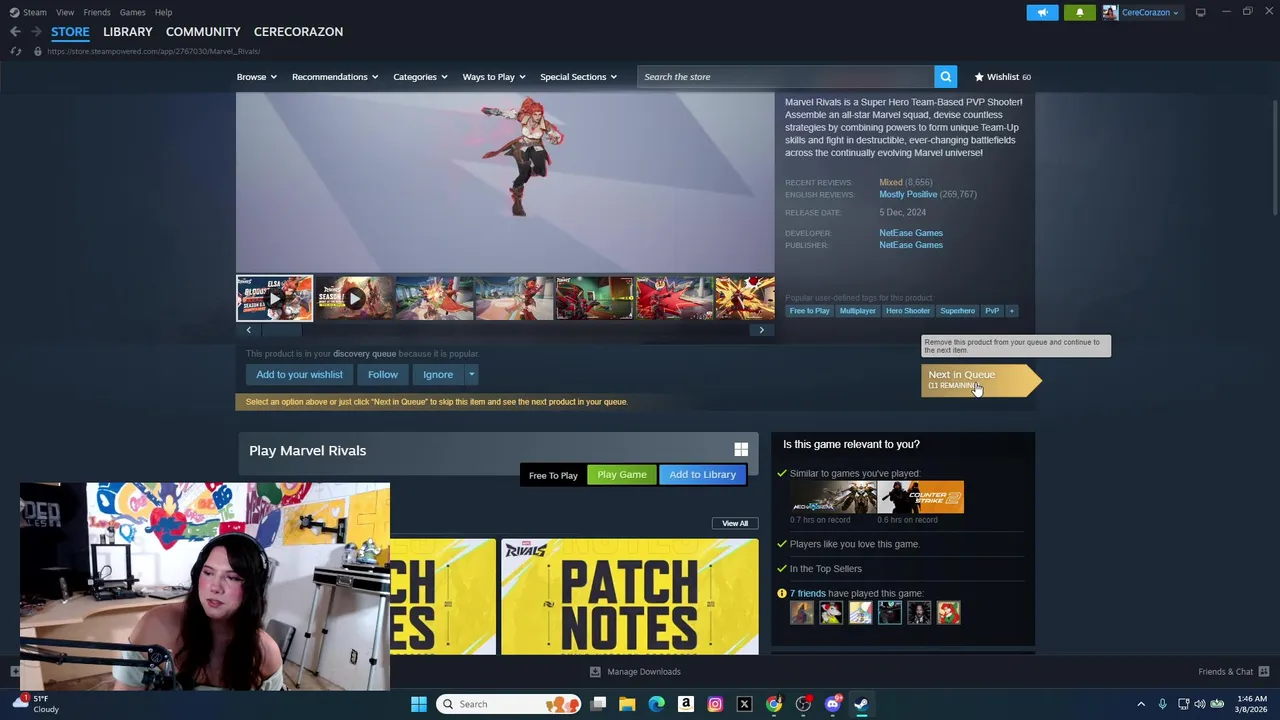
Task: Click the Windows logo beside Play Marvel Rivals
Action: pos(741,450)
